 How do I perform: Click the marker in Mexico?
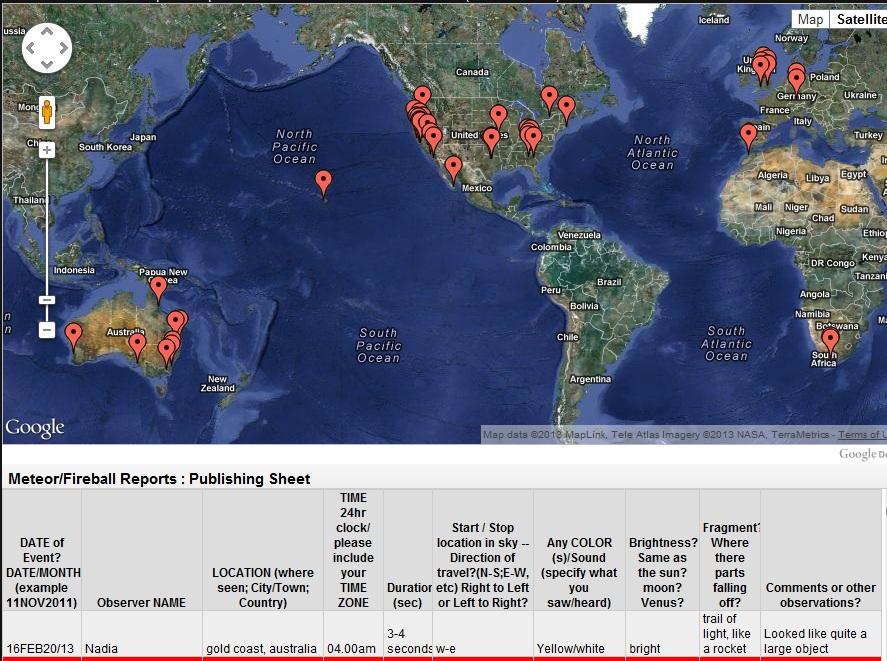(453, 168)
